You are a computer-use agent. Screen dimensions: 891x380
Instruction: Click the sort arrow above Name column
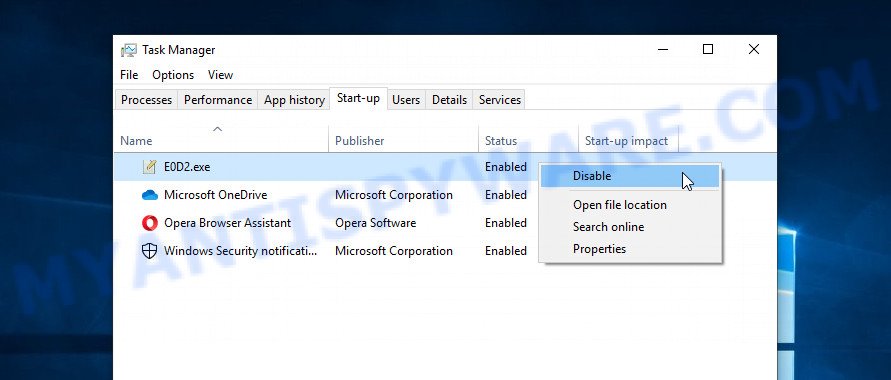click(217, 129)
